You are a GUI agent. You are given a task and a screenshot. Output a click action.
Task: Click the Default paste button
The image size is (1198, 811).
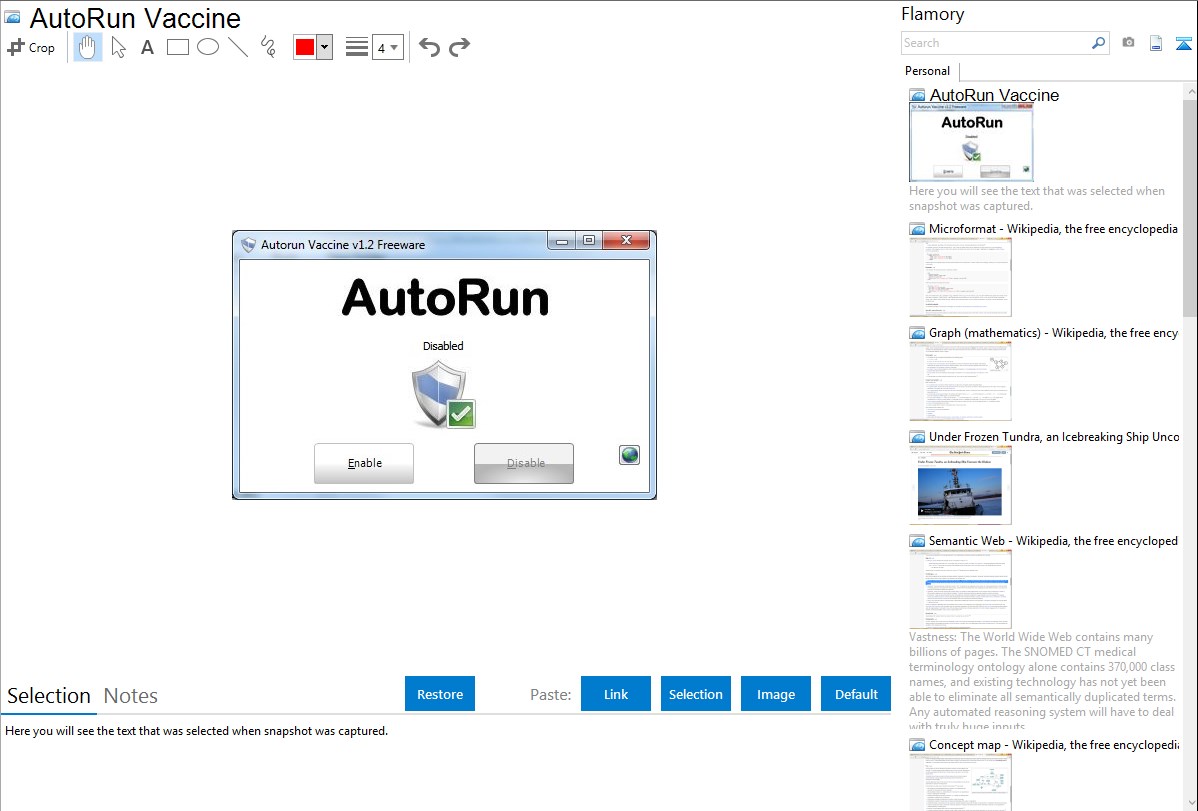point(856,694)
